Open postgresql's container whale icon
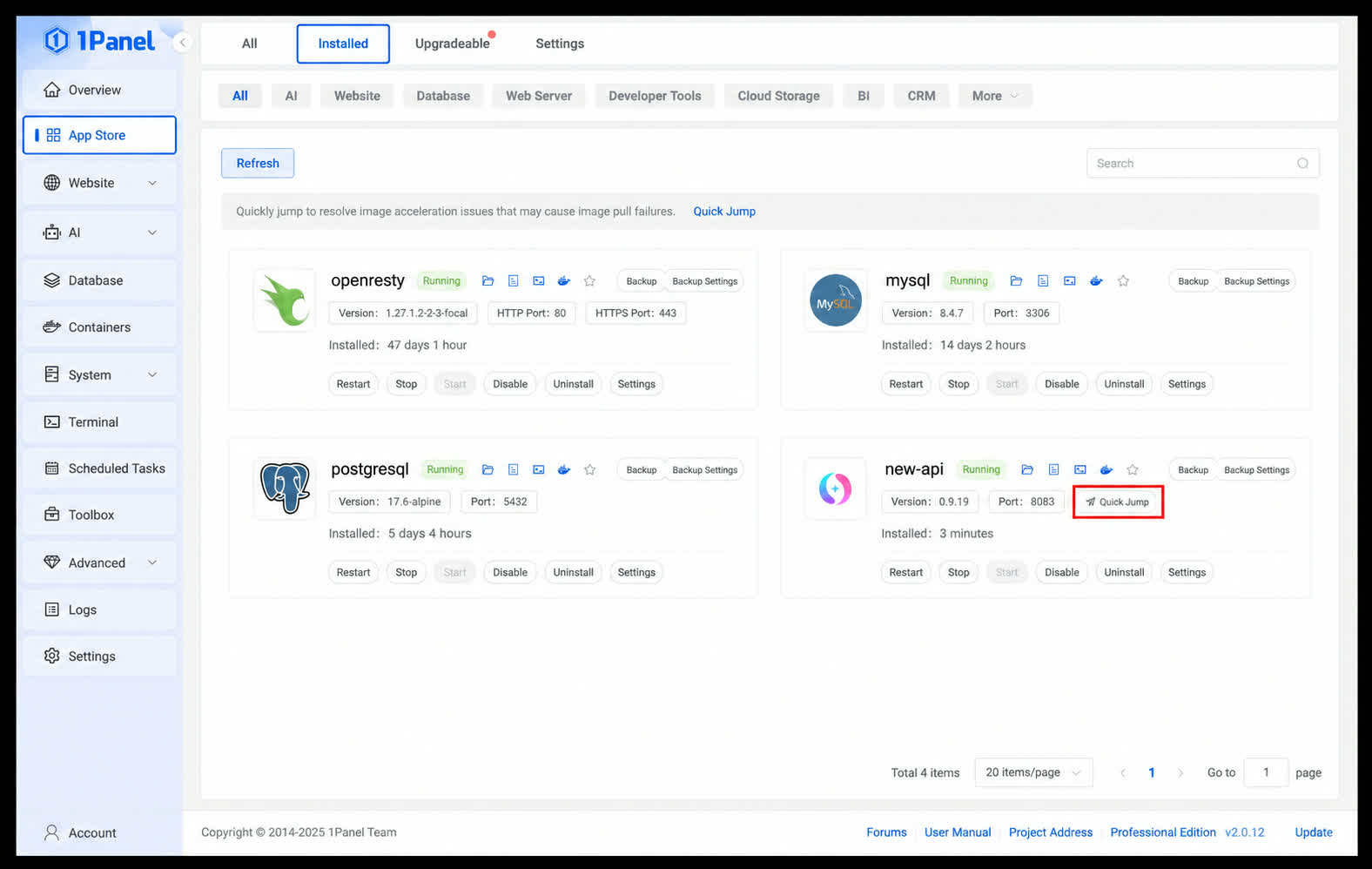 pyautogui.click(x=564, y=470)
